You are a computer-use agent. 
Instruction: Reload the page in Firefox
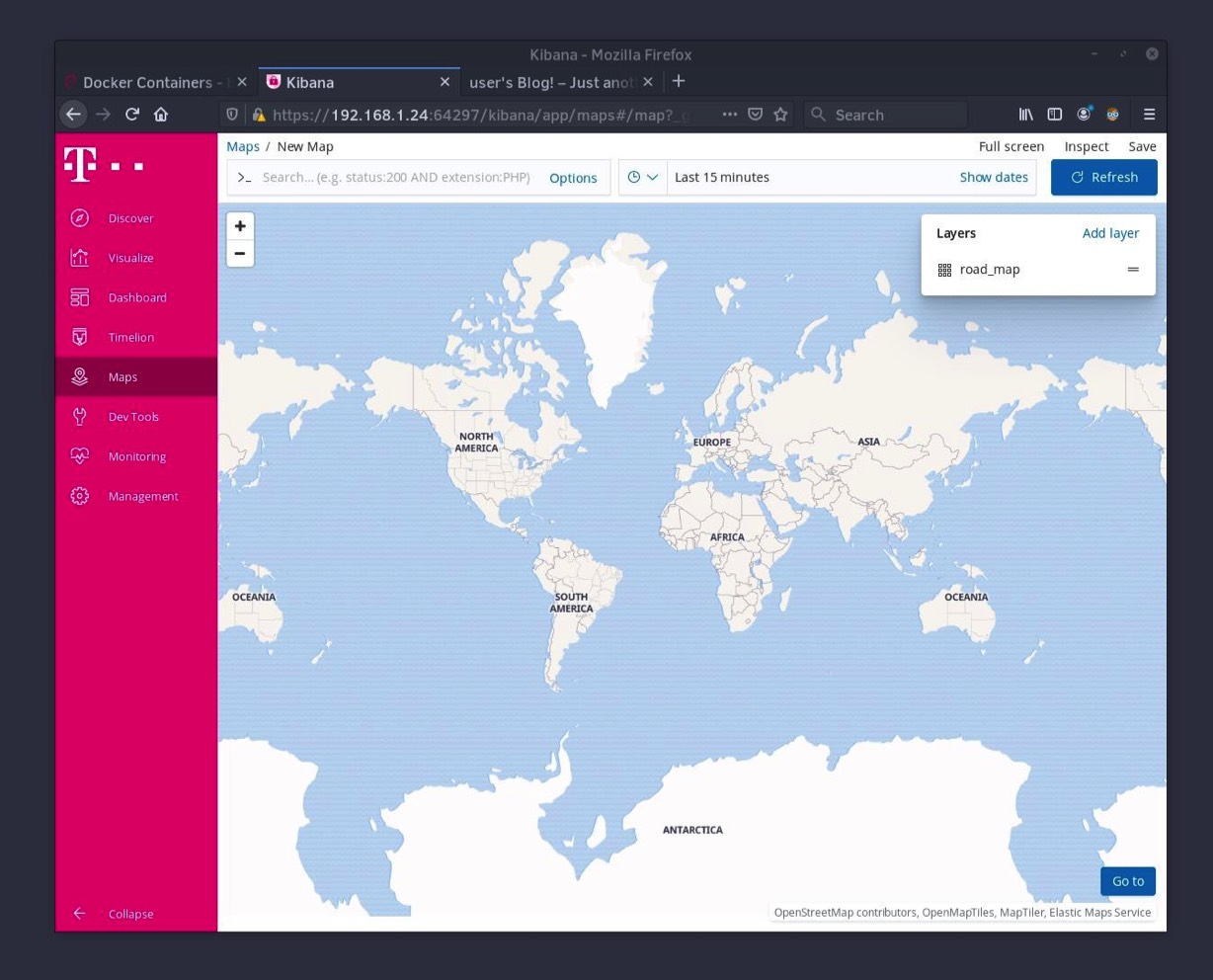coord(132,115)
